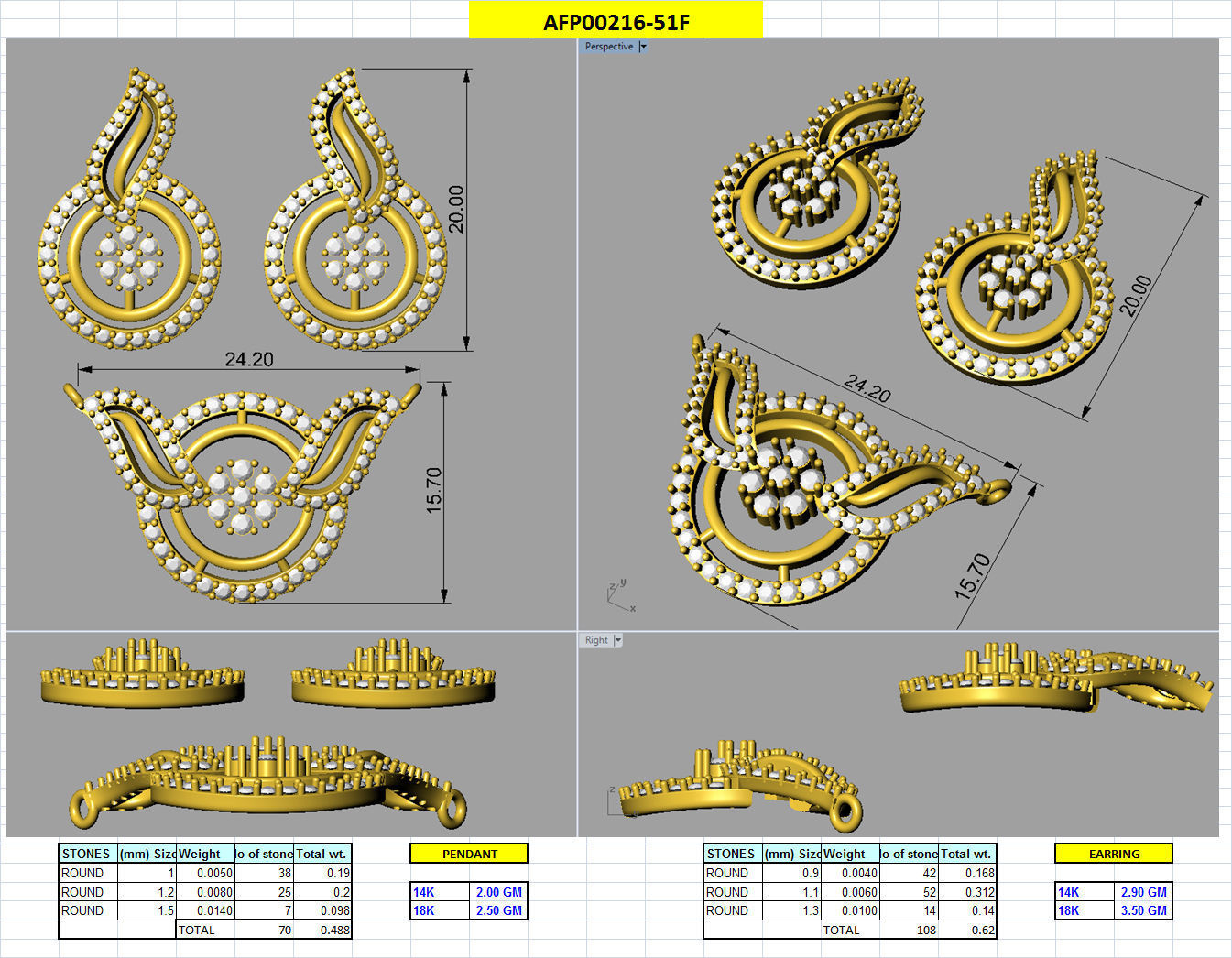Click the 1.5 size cell
Image resolution: width=1232 pixels, height=958 pixels.
(x=147, y=910)
